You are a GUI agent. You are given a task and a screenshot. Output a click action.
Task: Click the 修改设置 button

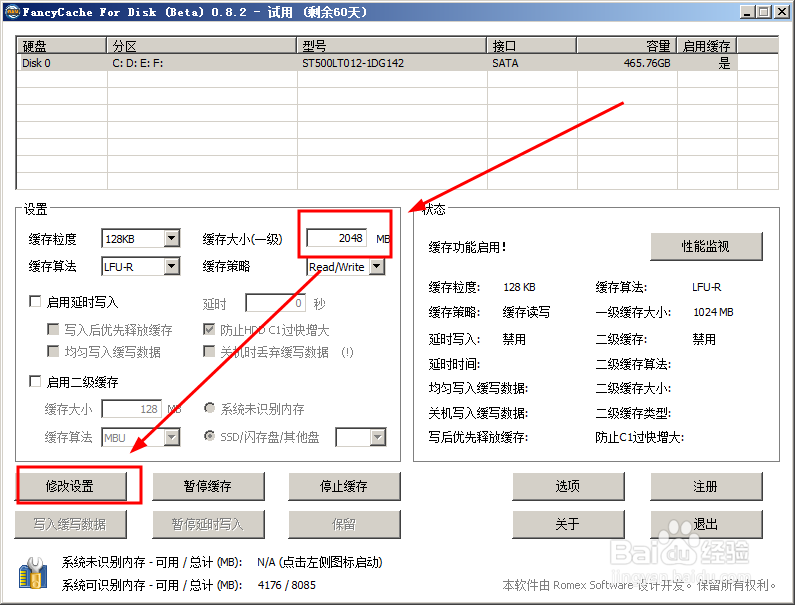coord(70,486)
